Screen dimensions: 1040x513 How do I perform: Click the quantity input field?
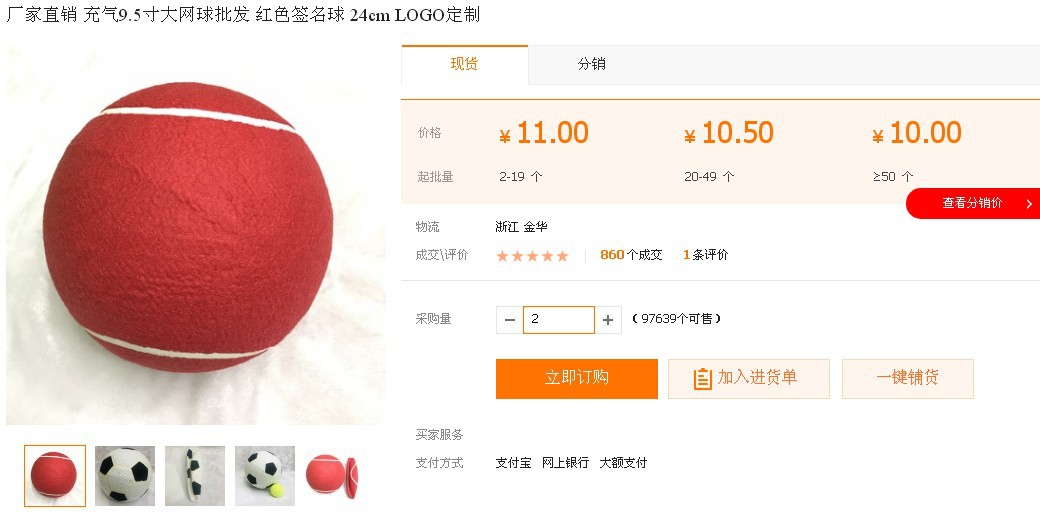(558, 320)
